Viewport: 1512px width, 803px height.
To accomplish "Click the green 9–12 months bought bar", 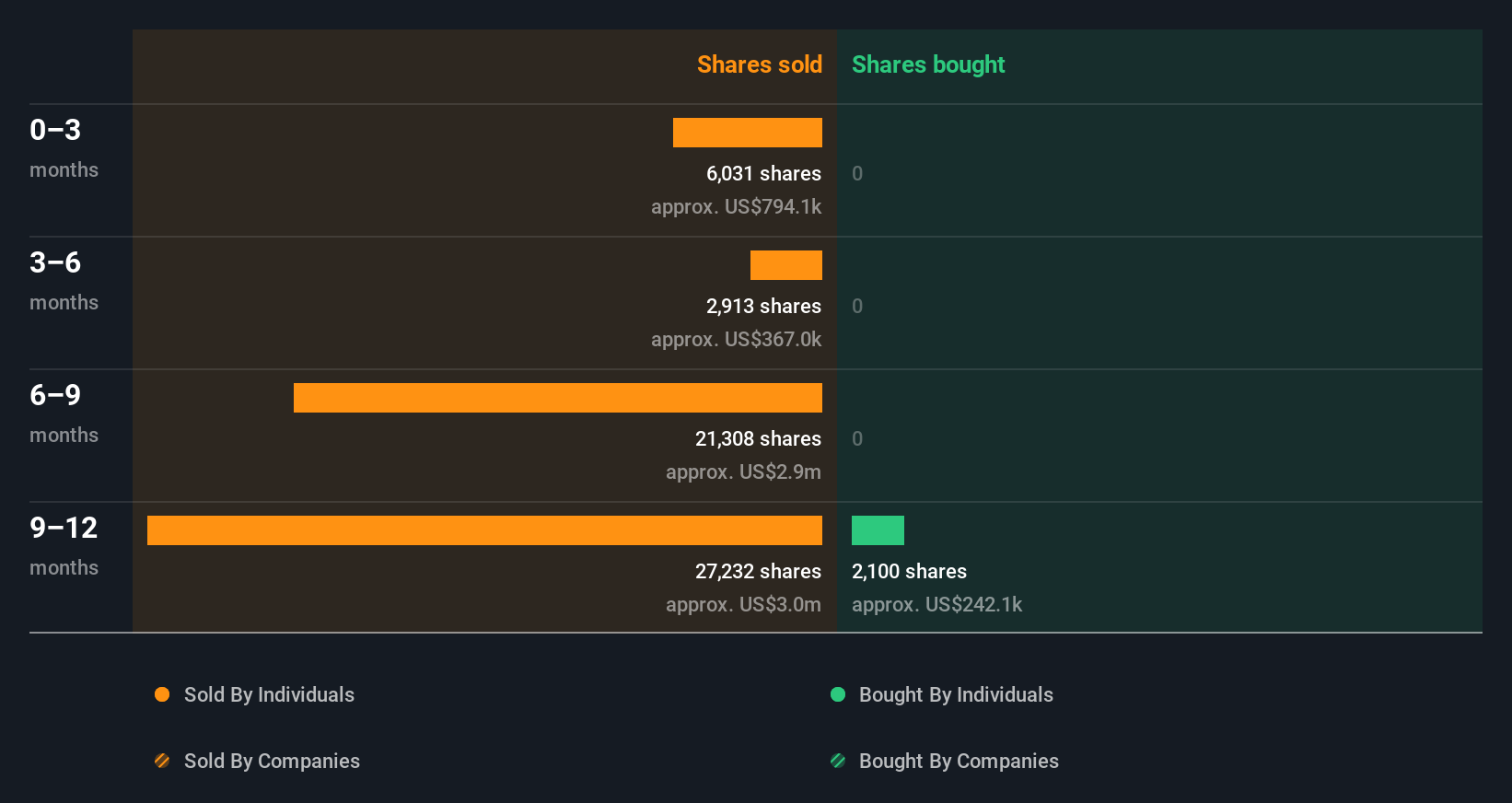I will coord(878,530).
